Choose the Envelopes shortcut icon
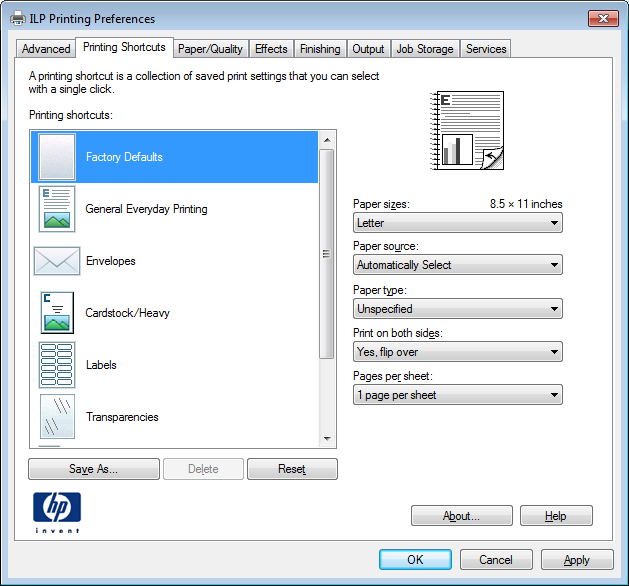 coord(57,261)
